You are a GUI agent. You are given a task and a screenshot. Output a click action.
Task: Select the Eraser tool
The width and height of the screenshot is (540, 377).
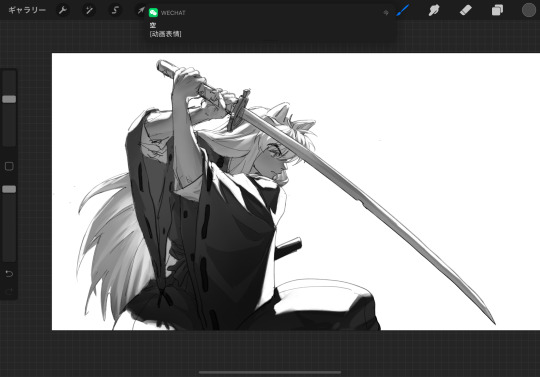(x=466, y=10)
